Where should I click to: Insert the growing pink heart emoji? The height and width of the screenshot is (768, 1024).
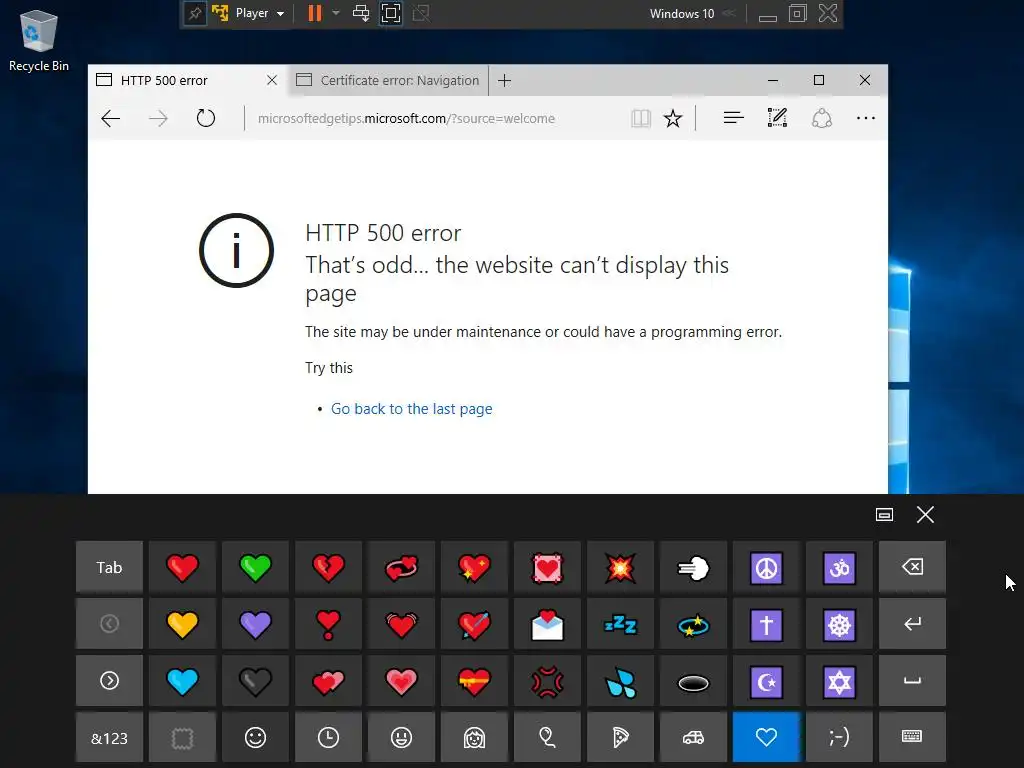tap(402, 681)
